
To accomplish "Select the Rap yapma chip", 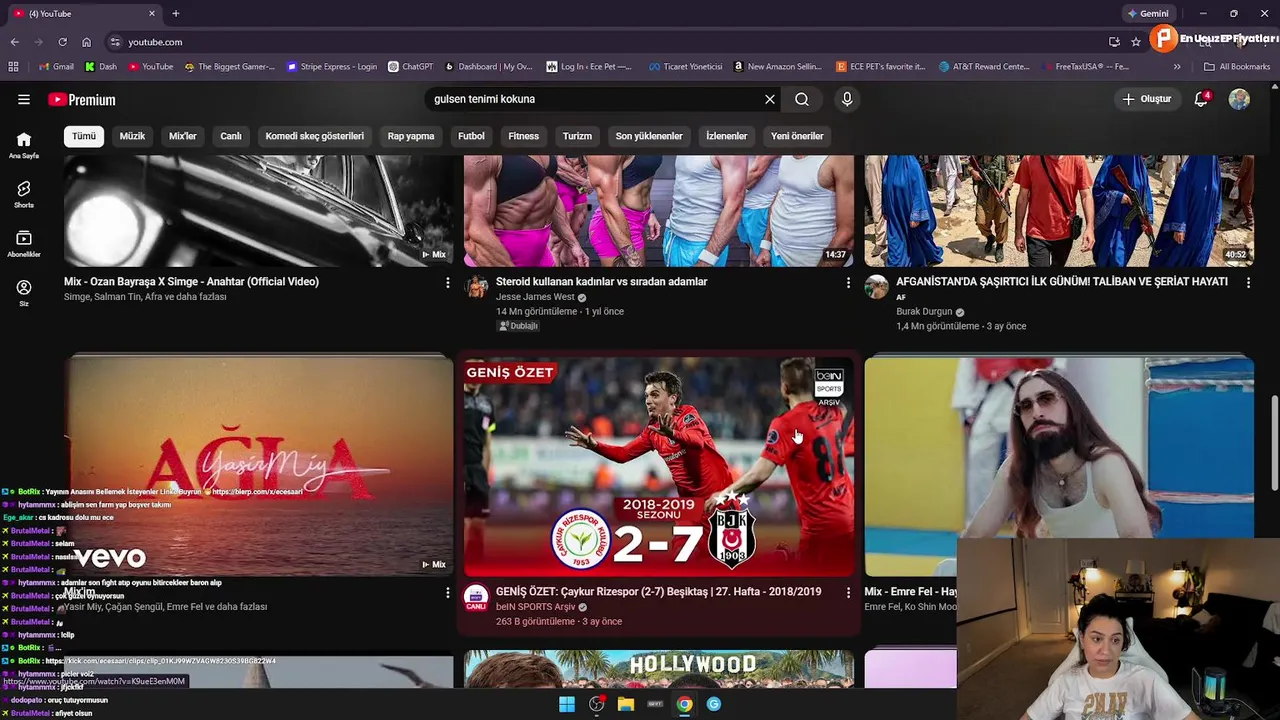I will (x=411, y=136).
